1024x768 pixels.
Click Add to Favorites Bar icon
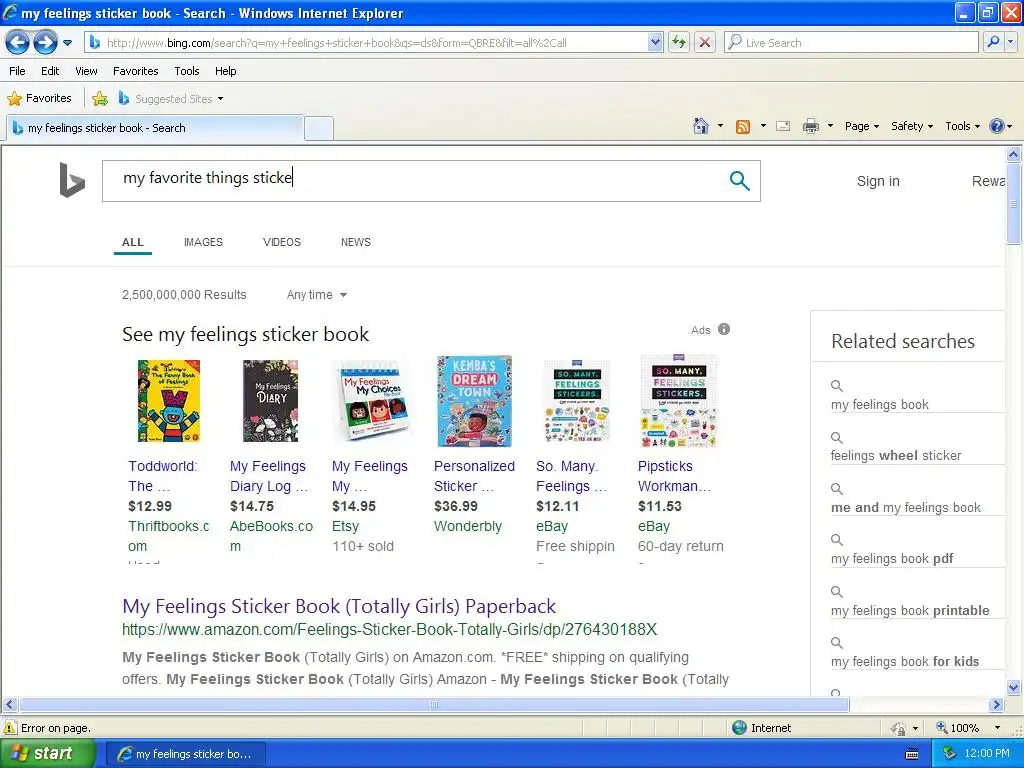(x=100, y=99)
